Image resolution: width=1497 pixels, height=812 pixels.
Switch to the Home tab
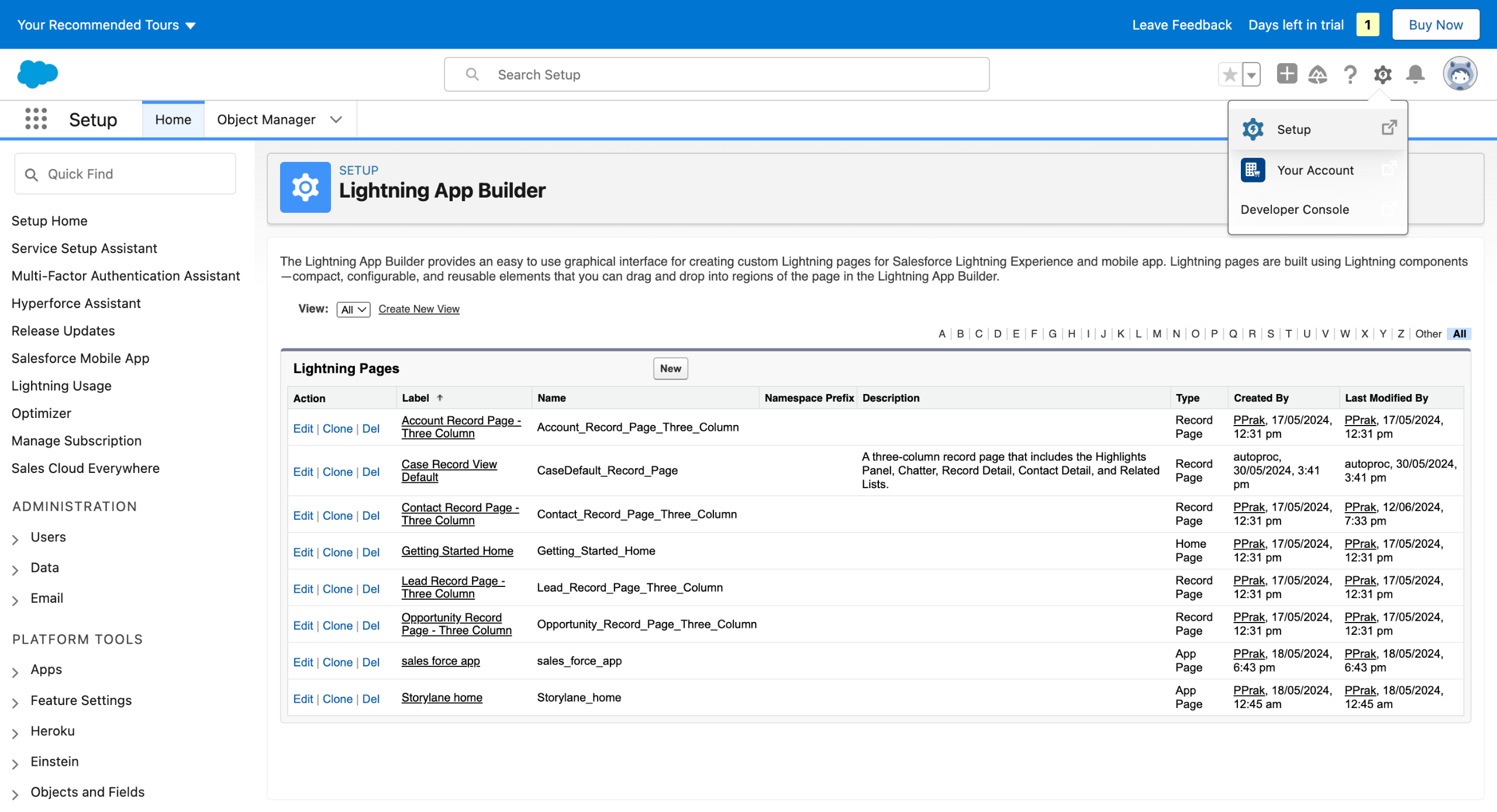[x=173, y=119]
